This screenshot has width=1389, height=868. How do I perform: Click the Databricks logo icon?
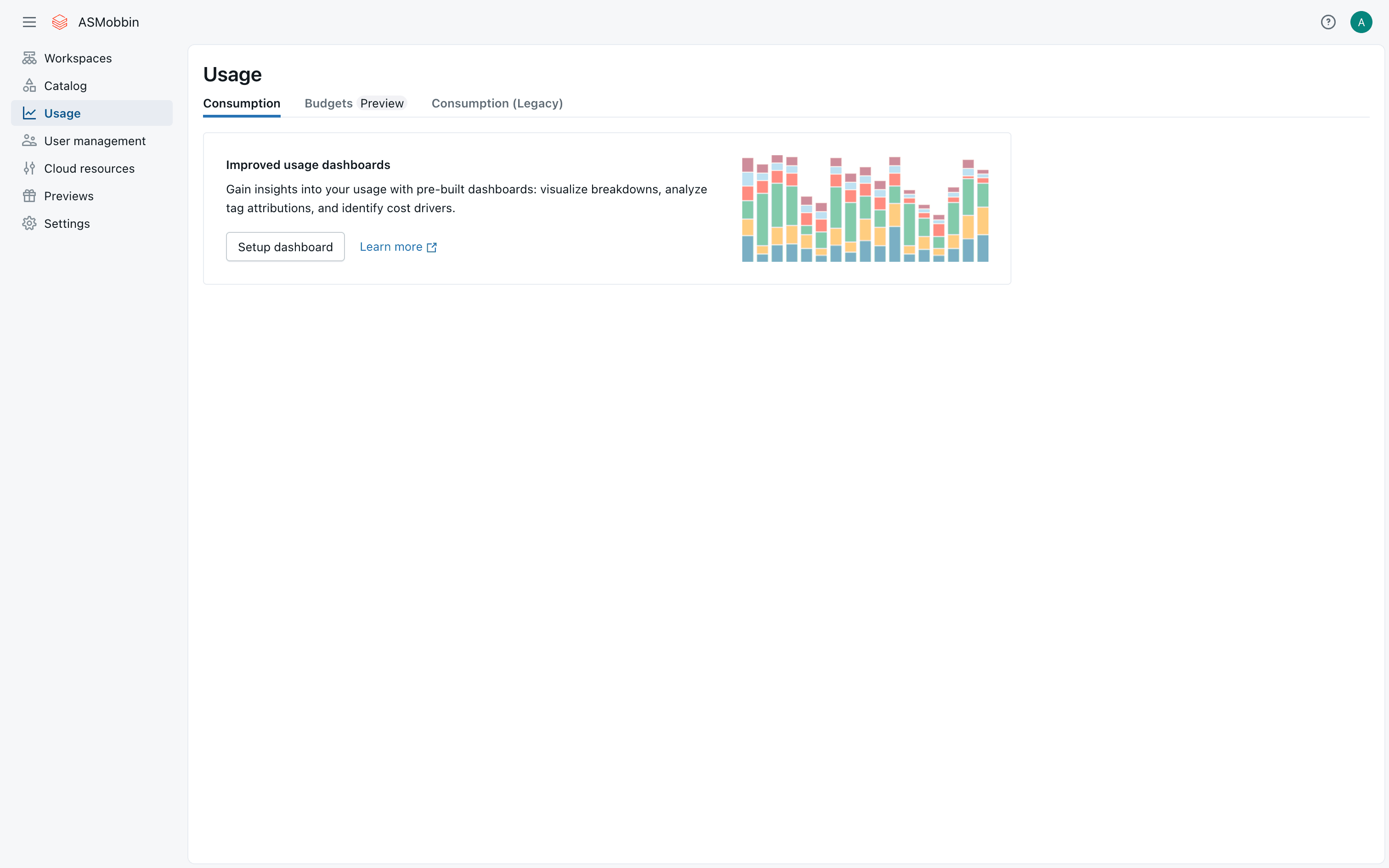click(x=60, y=22)
